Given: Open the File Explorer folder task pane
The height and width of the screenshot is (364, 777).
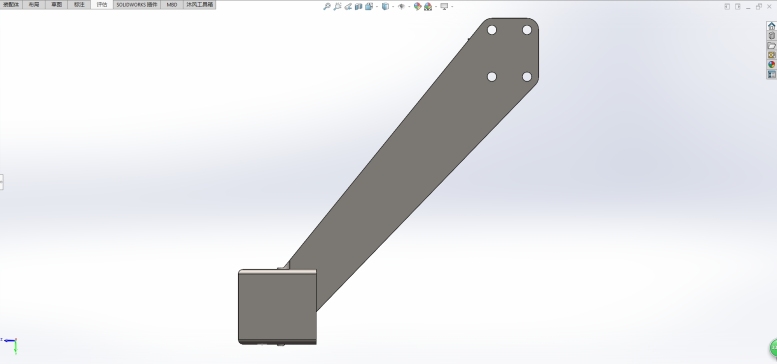Looking at the screenshot, I should [772, 46].
